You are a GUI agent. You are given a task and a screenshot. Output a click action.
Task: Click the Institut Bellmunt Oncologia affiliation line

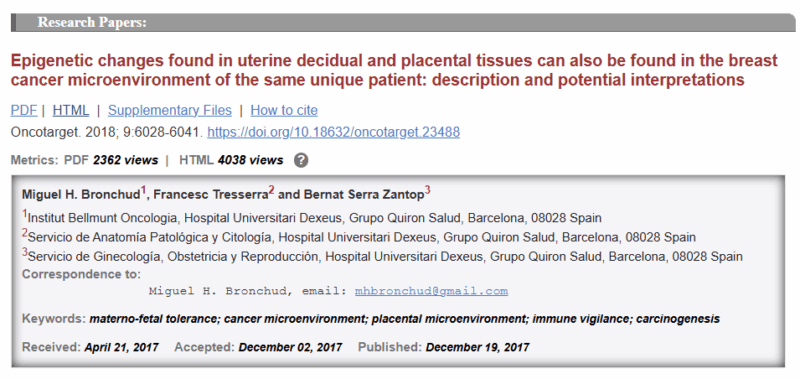(312, 218)
